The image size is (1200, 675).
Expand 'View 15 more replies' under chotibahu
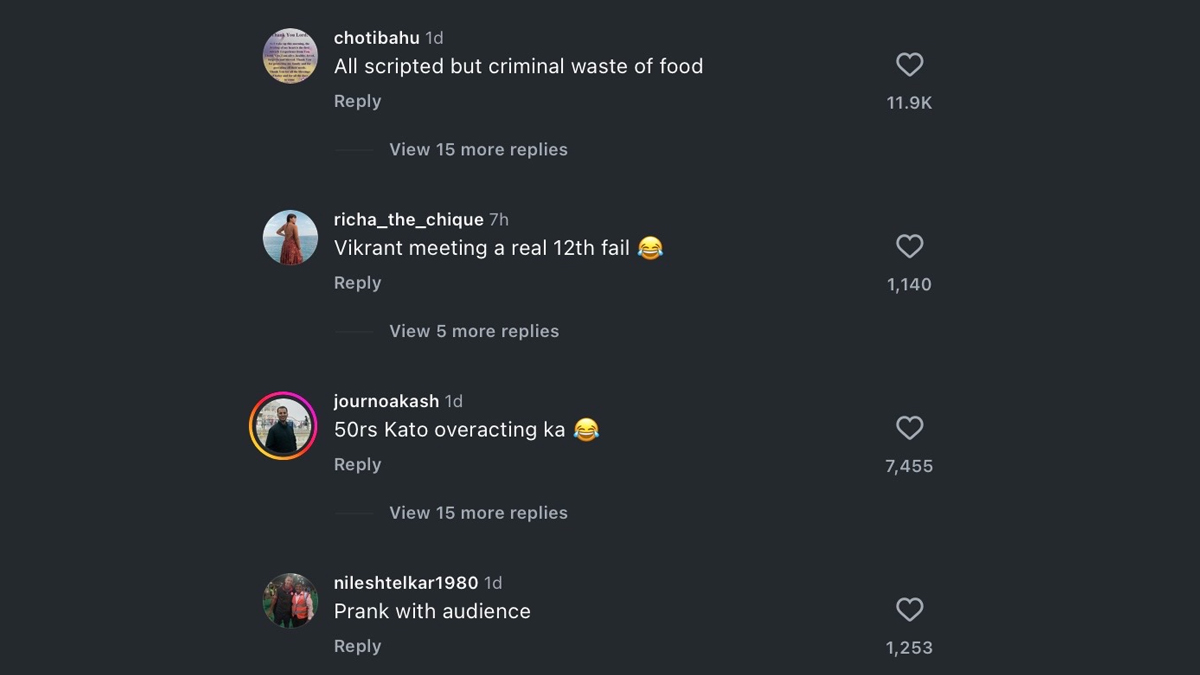tap(478, 150)
